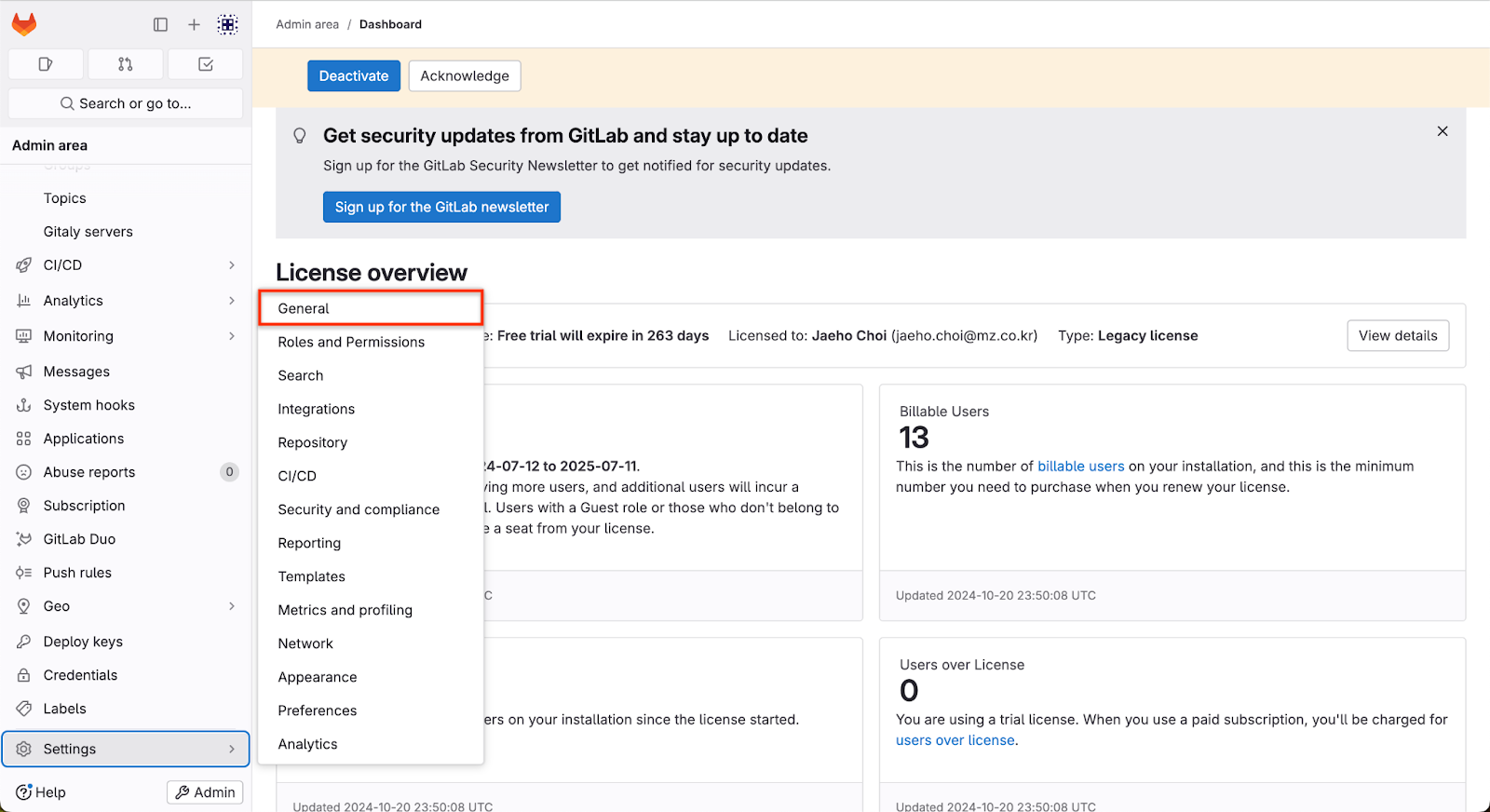Select Integrations in Settings flyout
The height and width of the screenshot is (812, 1490).
[371, 409]
